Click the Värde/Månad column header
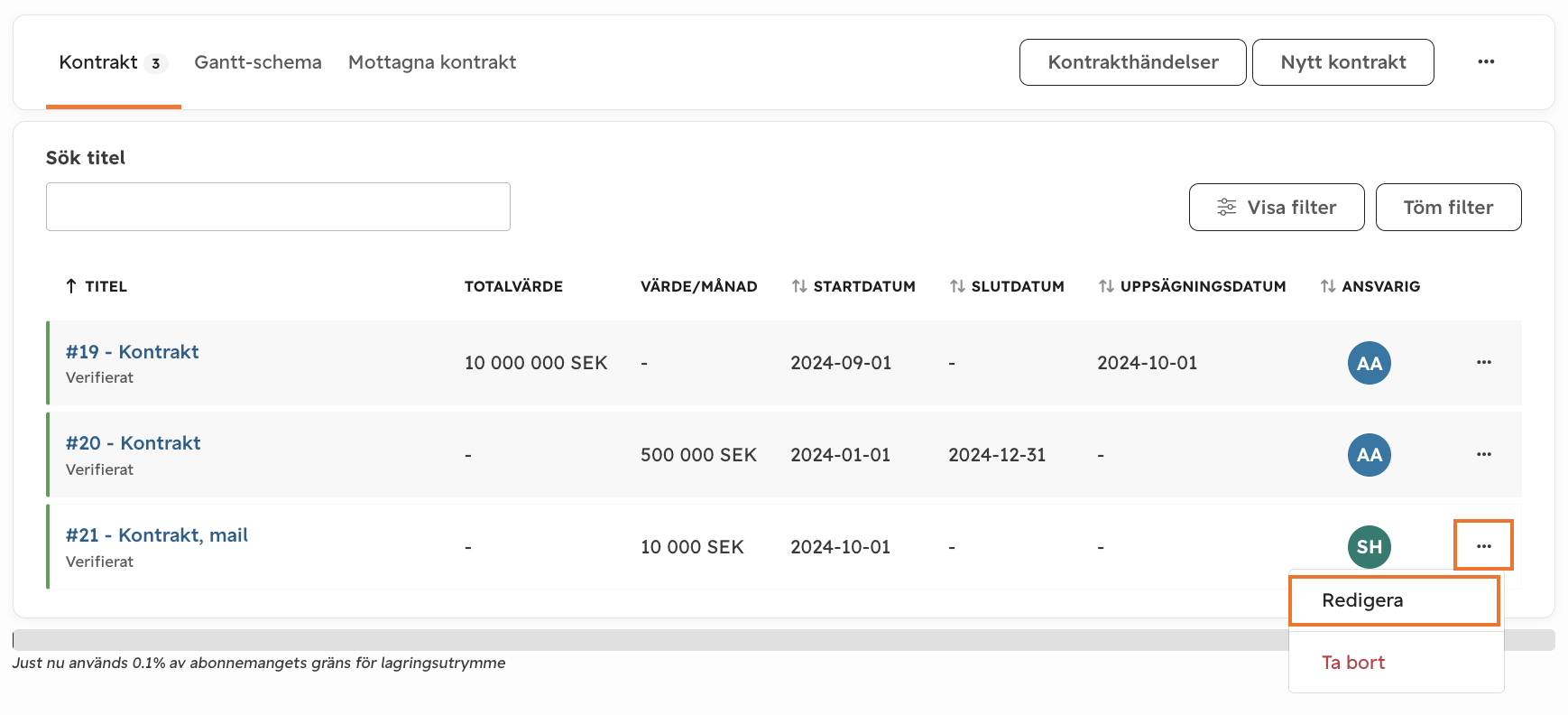Viewport: 1568px width, 715px height. point(699,286)
